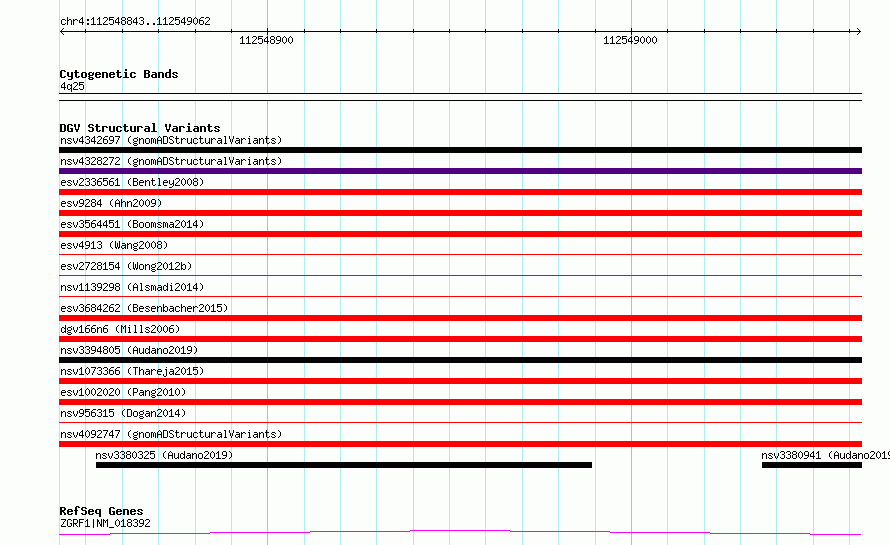Viewport: 890px width, 545px height.
Task: Click the 112548900 ruler position label
Action: coord(266,40)
